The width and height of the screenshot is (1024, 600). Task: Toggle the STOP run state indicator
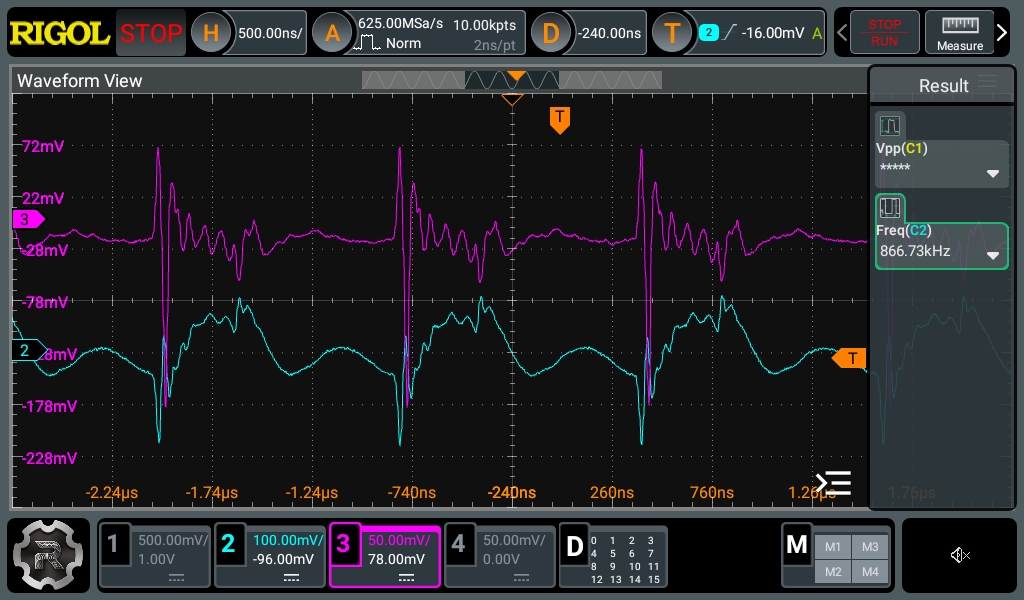(151, 33)
